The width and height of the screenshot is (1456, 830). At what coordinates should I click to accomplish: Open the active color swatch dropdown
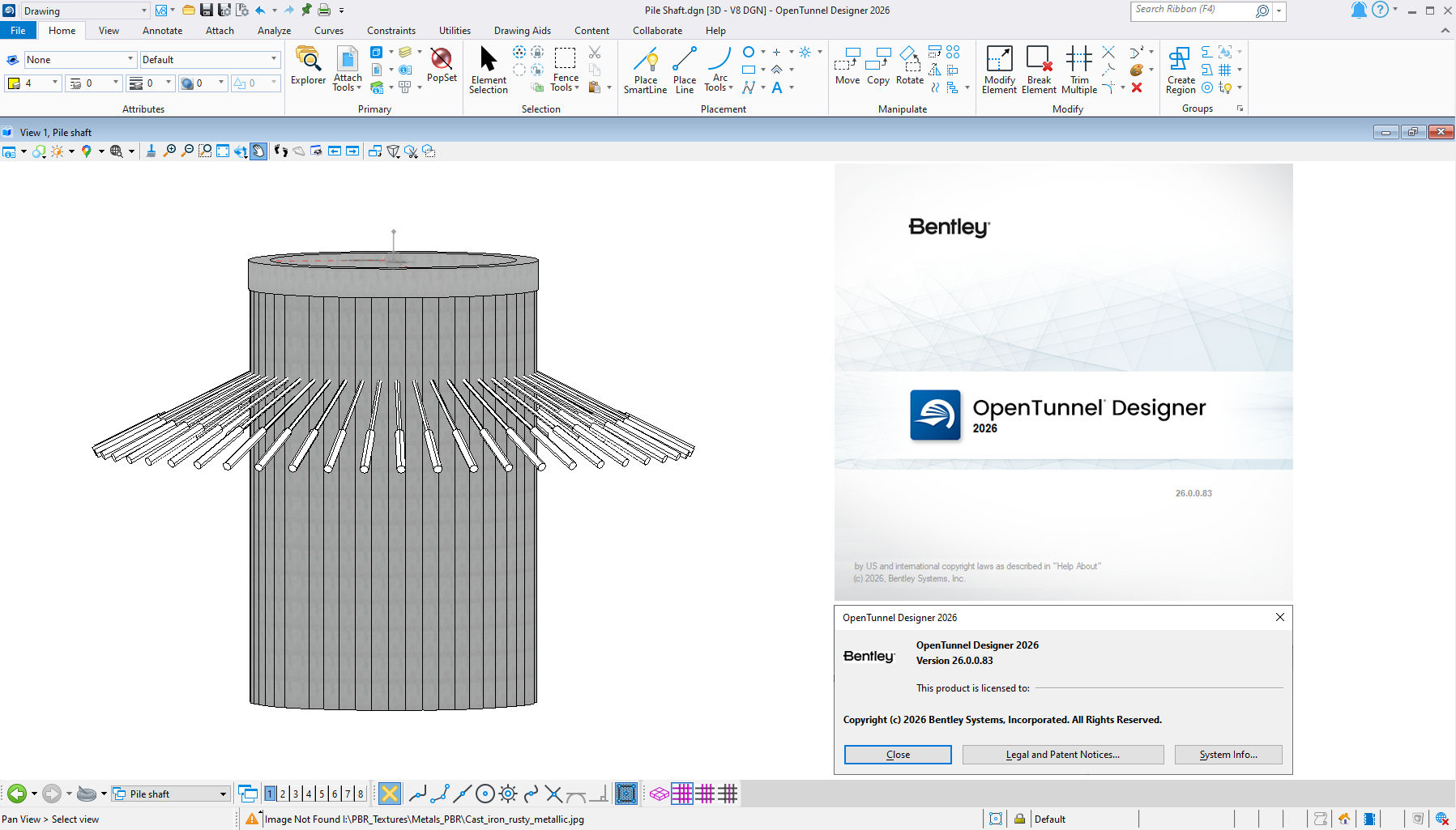[x=33, y=83]
